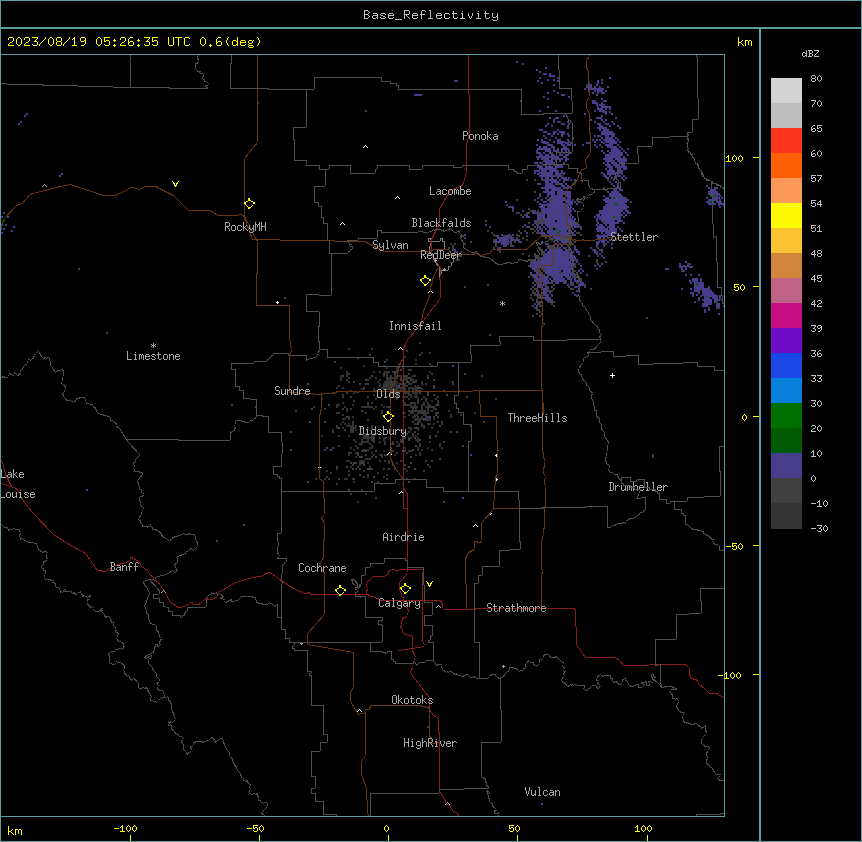Click the Base_Reflectivity title

pyautogui.click(x=431, y=15)
